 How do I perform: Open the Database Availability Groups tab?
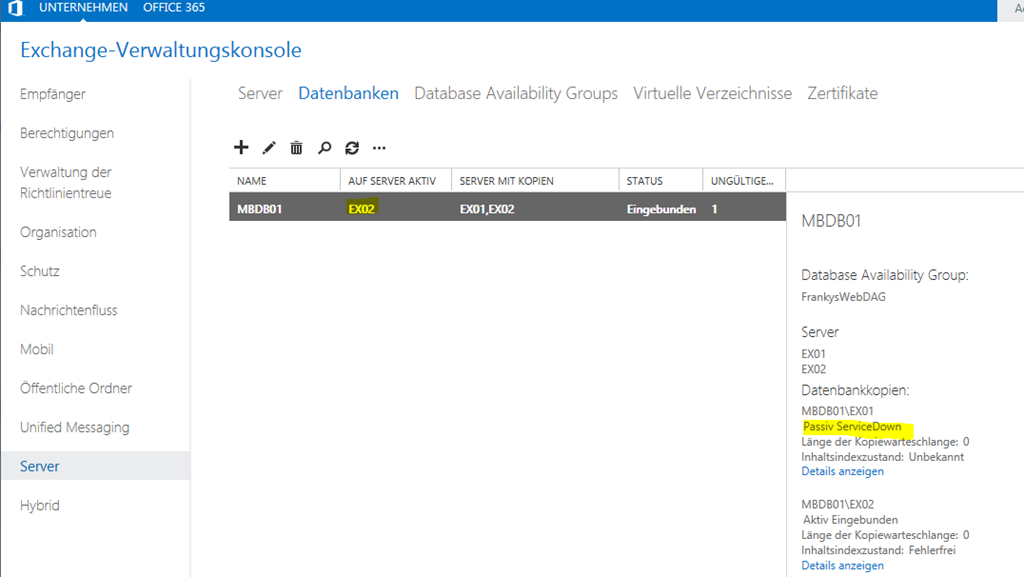516,93
